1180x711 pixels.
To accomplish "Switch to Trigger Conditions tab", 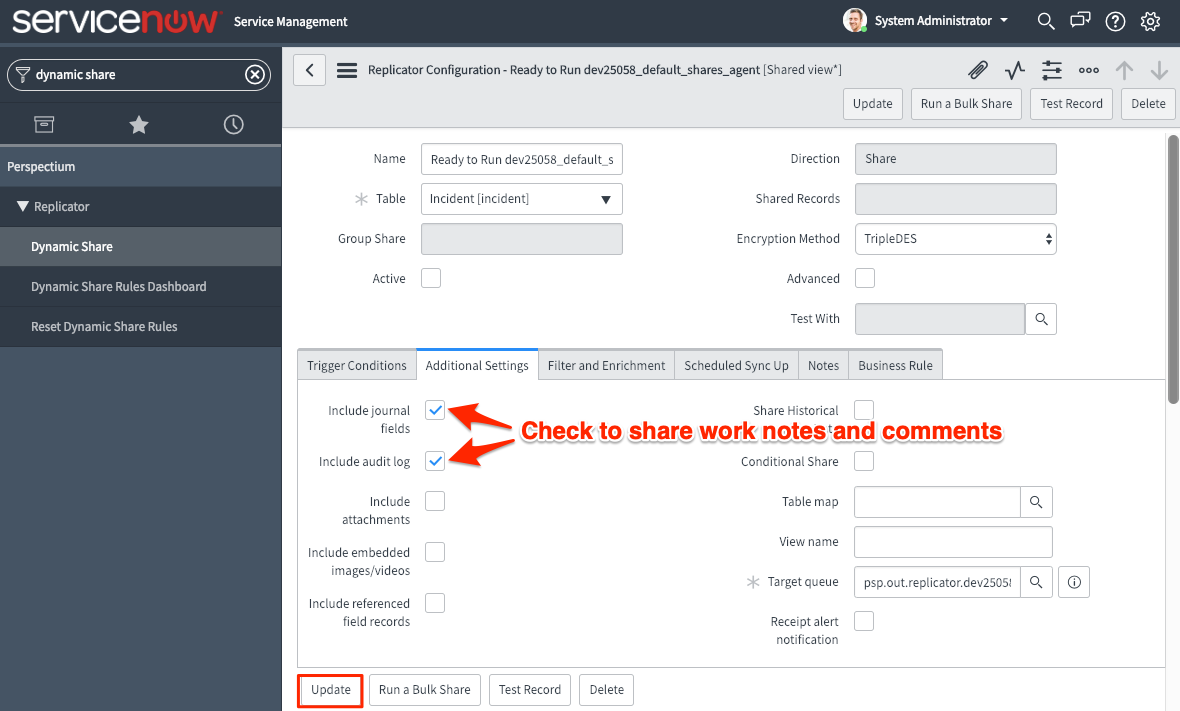I will [357, 366].
